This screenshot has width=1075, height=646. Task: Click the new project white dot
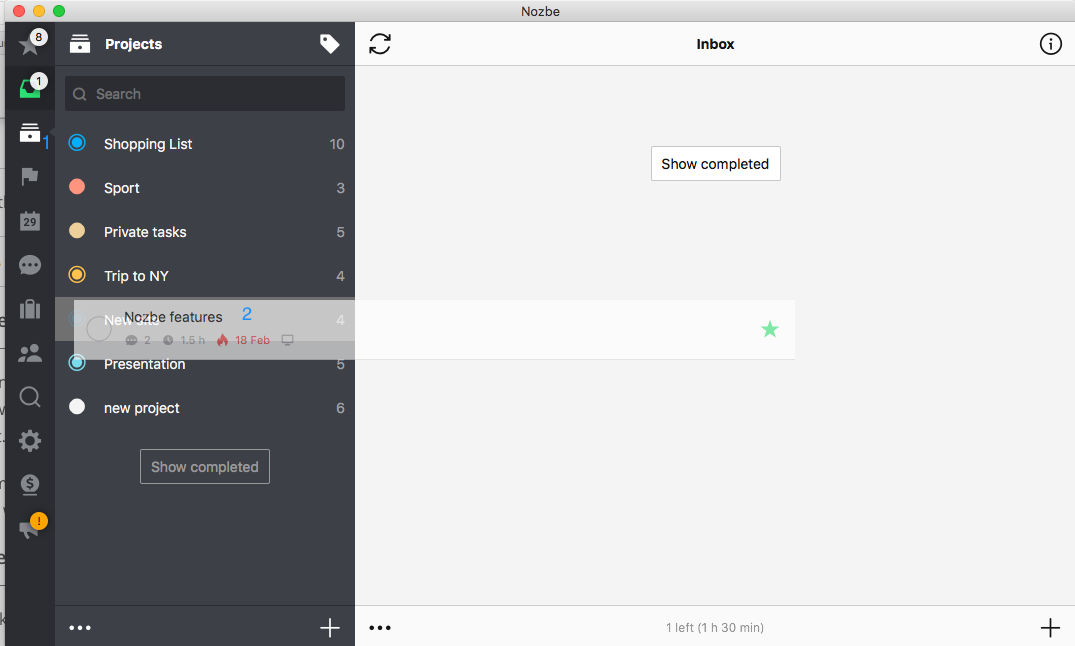77,407
